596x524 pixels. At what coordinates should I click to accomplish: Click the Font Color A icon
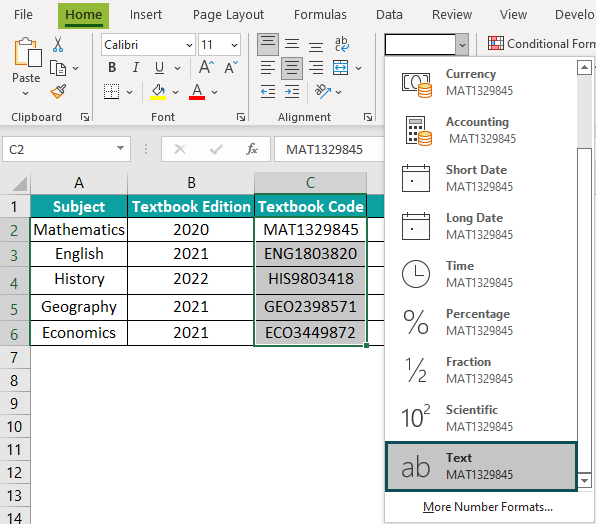tap(197, 92)
